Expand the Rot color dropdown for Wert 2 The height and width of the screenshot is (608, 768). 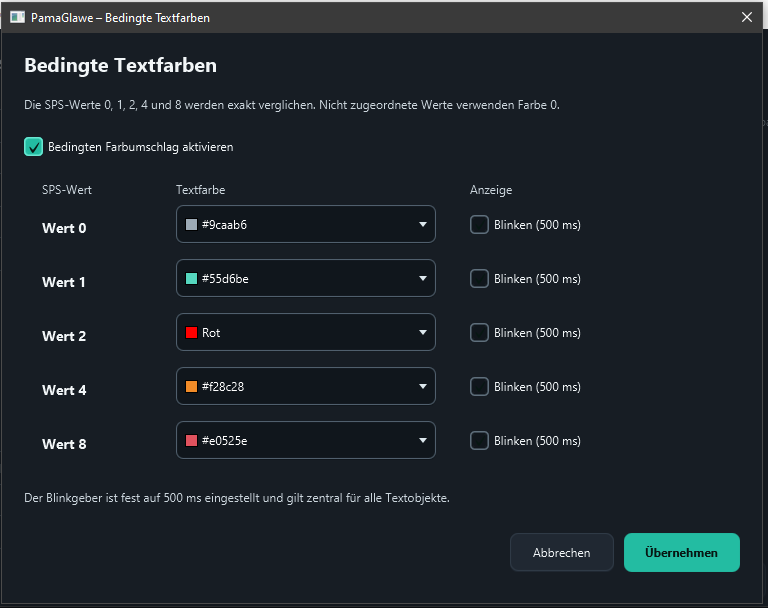(x=306, y=332)
